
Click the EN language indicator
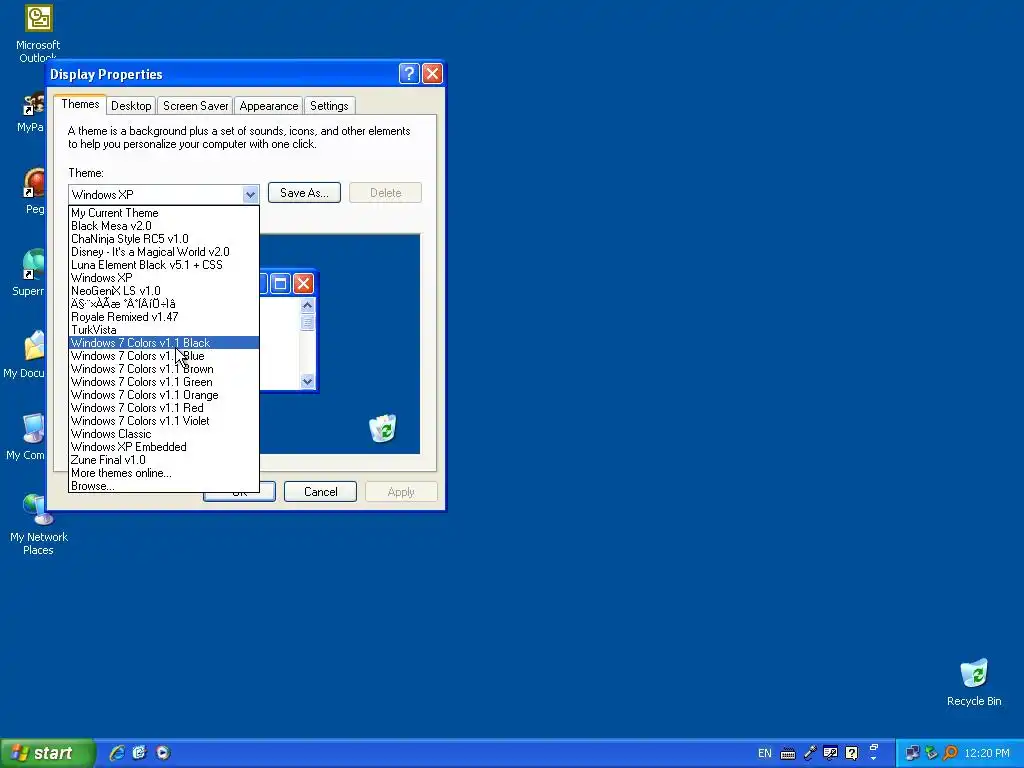pyautogui.click(x=765, y=754)
